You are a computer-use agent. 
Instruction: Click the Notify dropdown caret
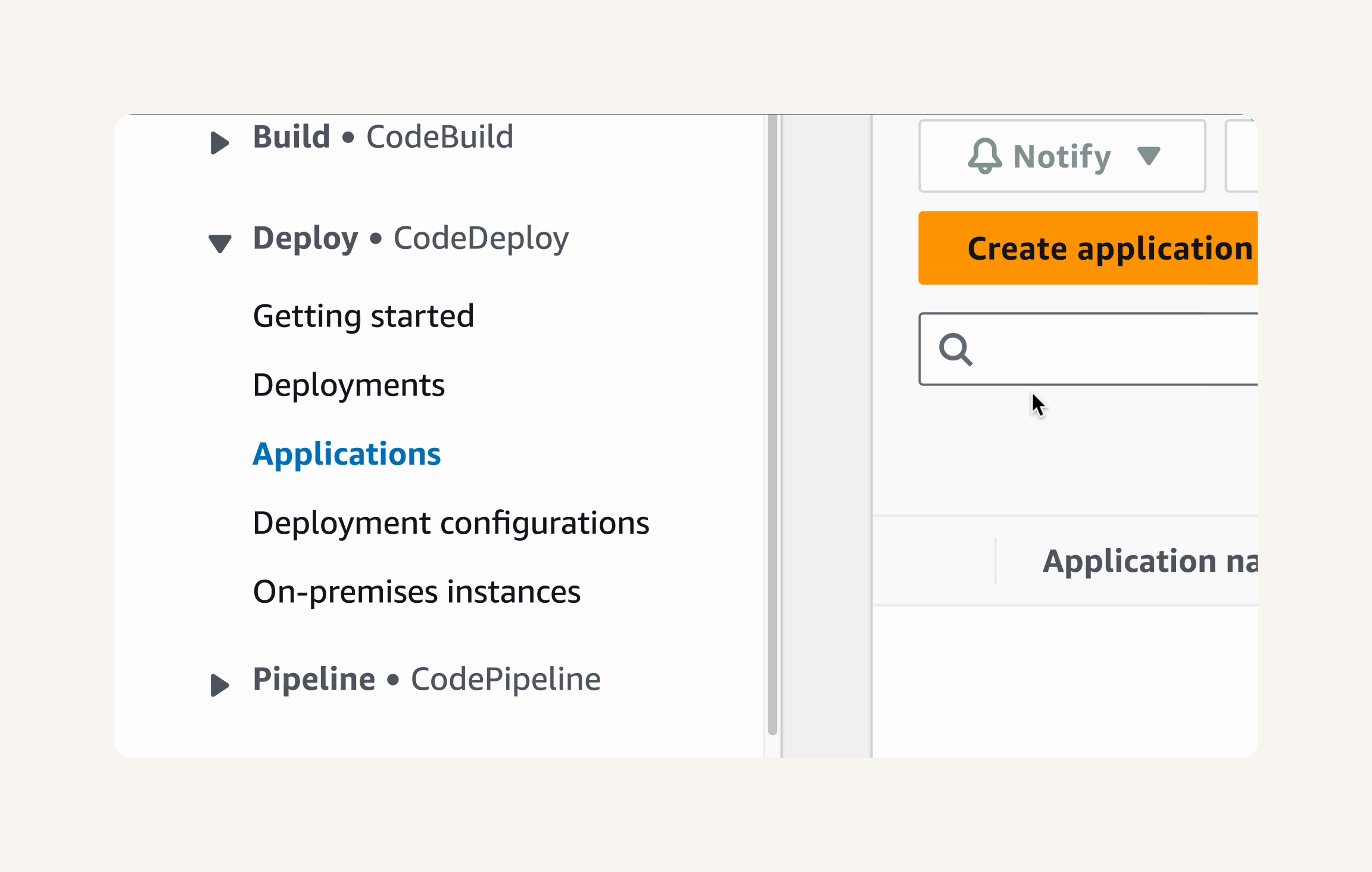point(1149,155)
